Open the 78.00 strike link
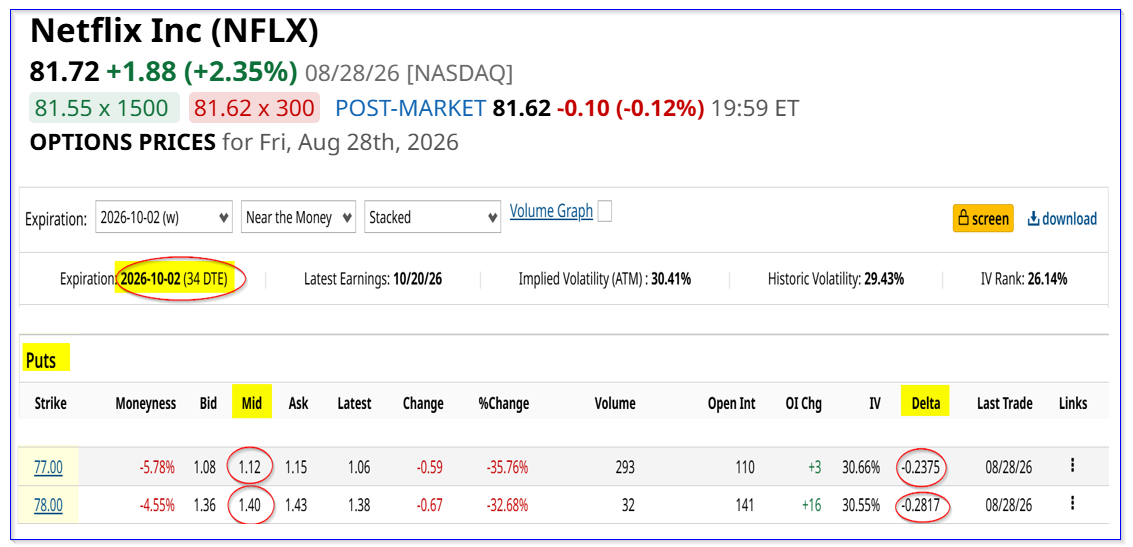This screenshot has height=547, width=1133. pos(48,505)
